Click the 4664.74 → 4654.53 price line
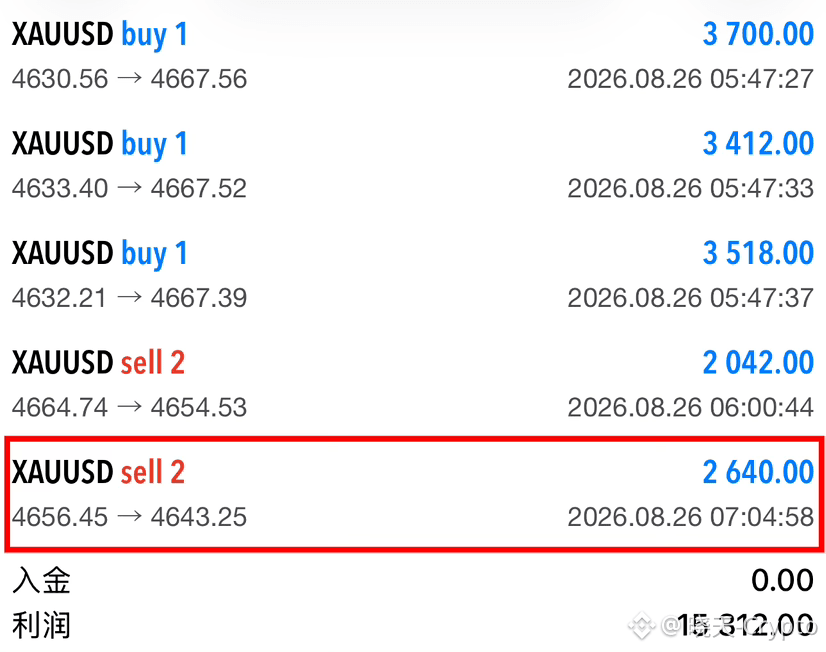The image size is (826, 652). pyautogui.click(x=129, y=408)
